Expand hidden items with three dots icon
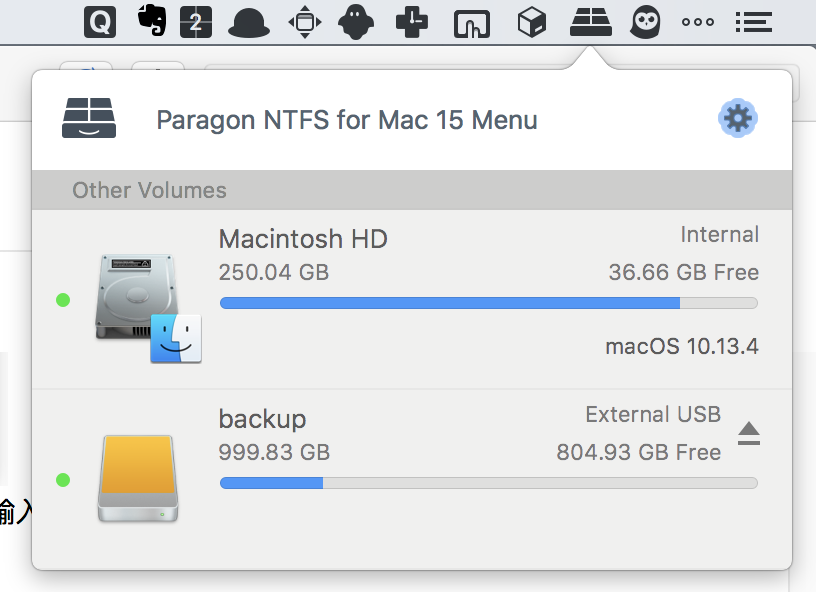Image resolution: width=816 pixels, height=592 pixels. coord(697,22)
